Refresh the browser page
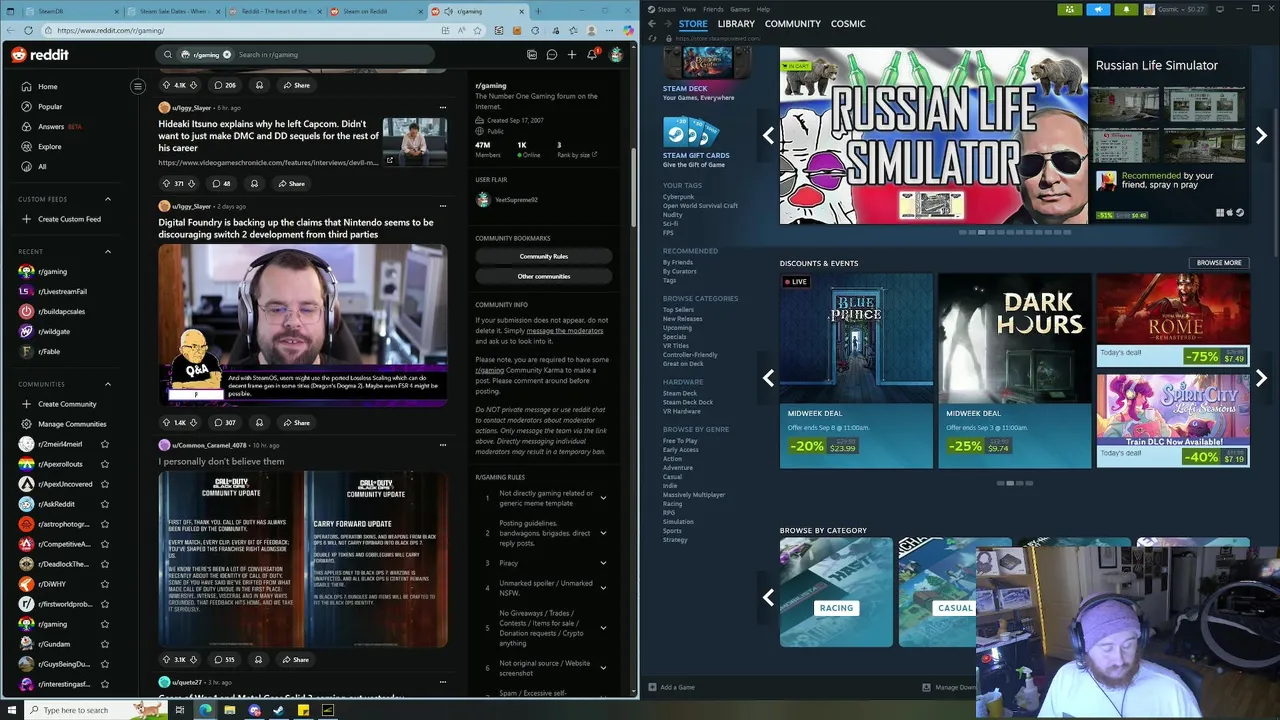The width and height of the screenshot is (1280, 720). [x=29, y=31]
